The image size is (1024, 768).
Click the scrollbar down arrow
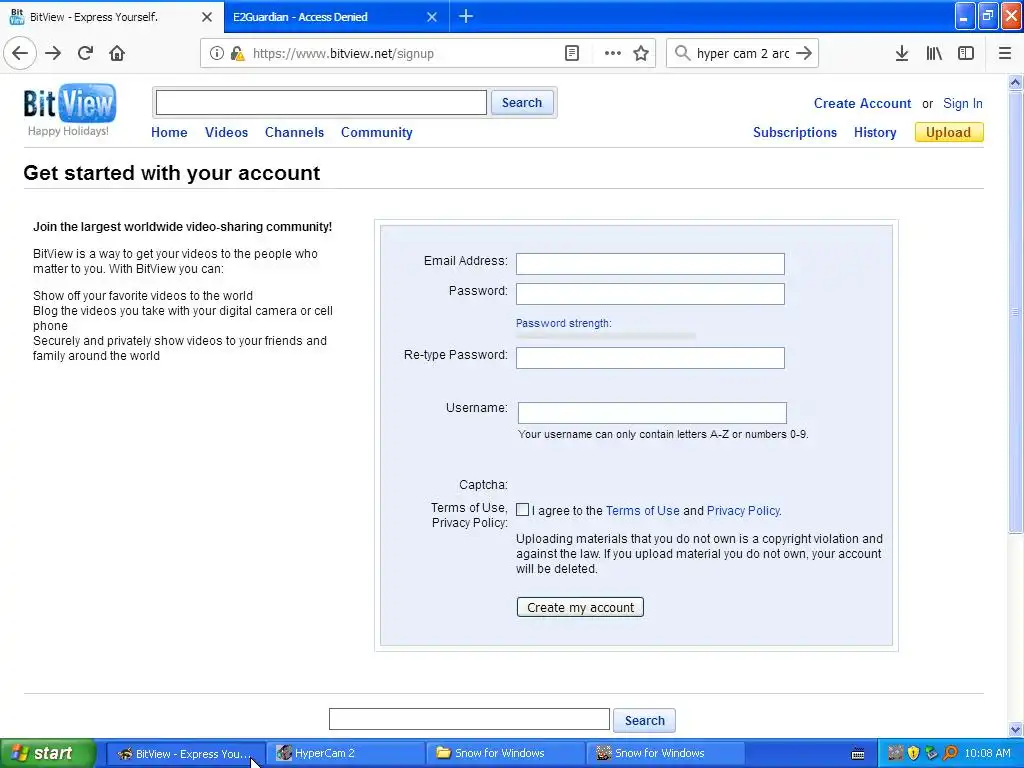point(1016,729)
